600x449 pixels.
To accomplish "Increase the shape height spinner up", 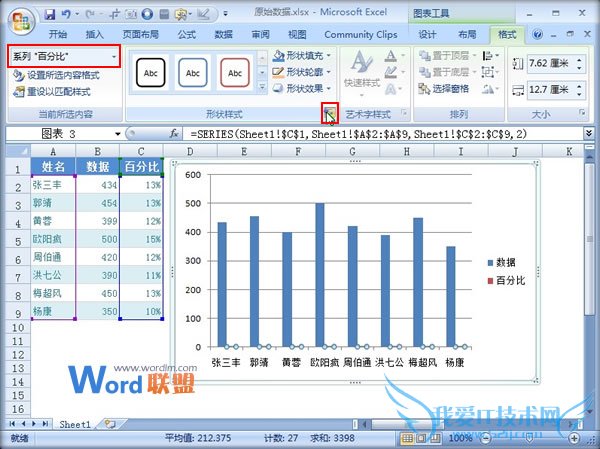I will point(579,59).
